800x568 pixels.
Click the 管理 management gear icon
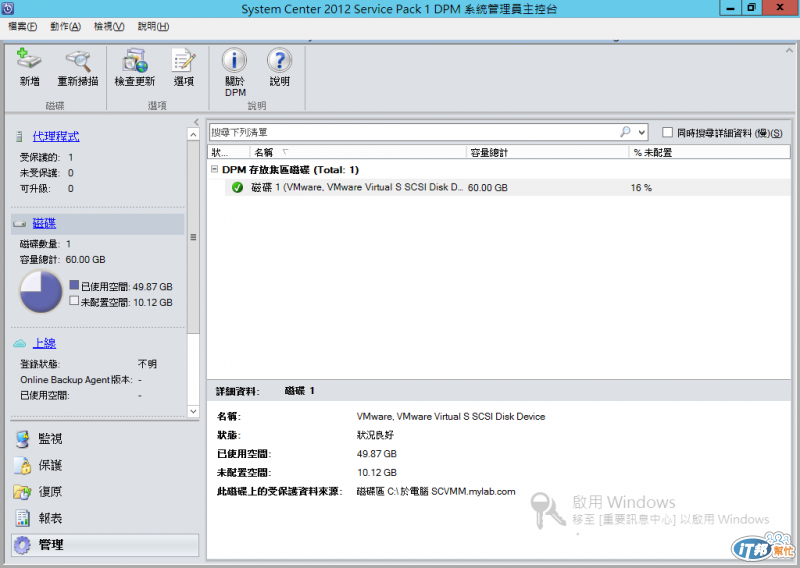click(x=22, y=545)
